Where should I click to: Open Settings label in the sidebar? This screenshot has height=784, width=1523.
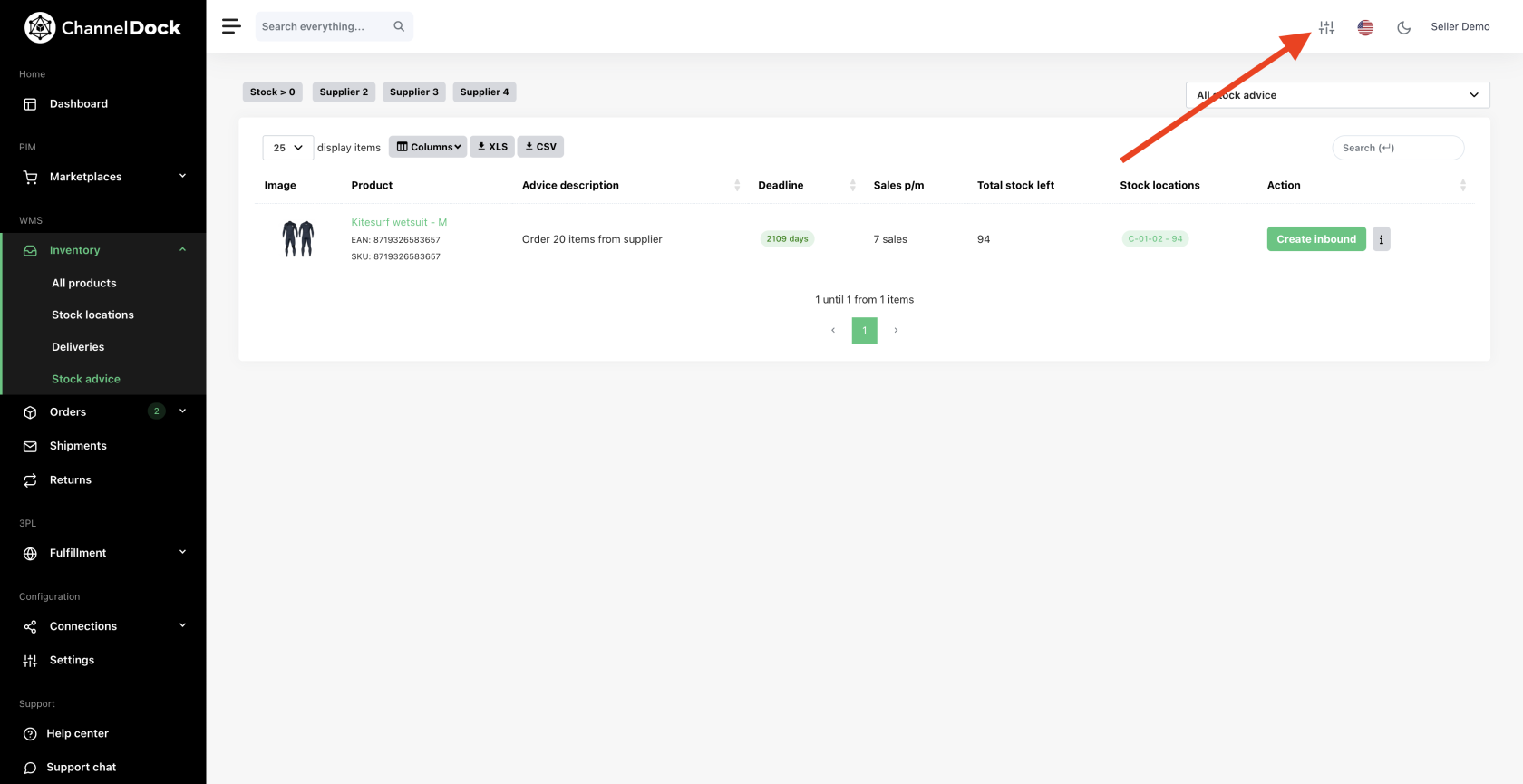pos(72,661)
